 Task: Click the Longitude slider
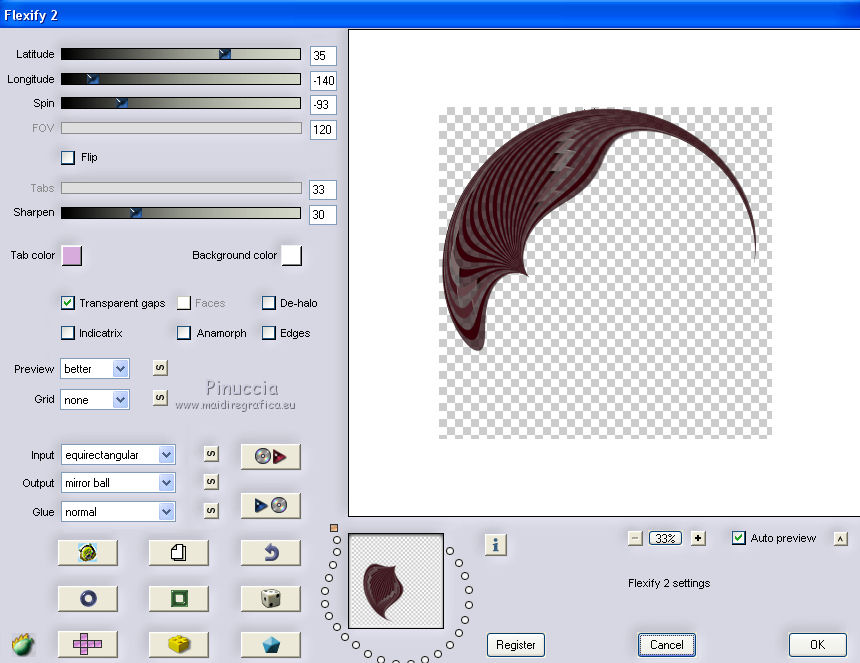181,79
